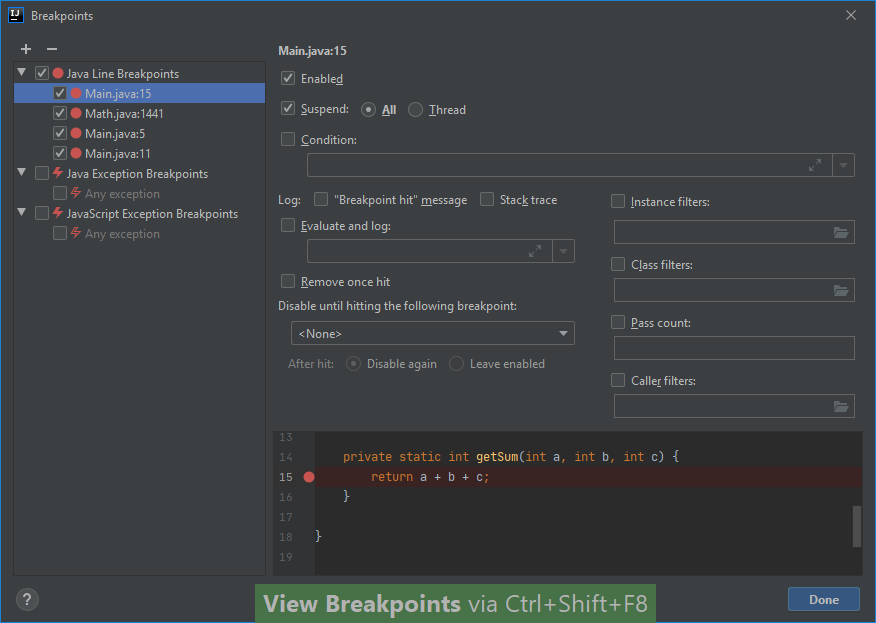Uncheck the Main.java:5 breakpoint checkbox

60,134
